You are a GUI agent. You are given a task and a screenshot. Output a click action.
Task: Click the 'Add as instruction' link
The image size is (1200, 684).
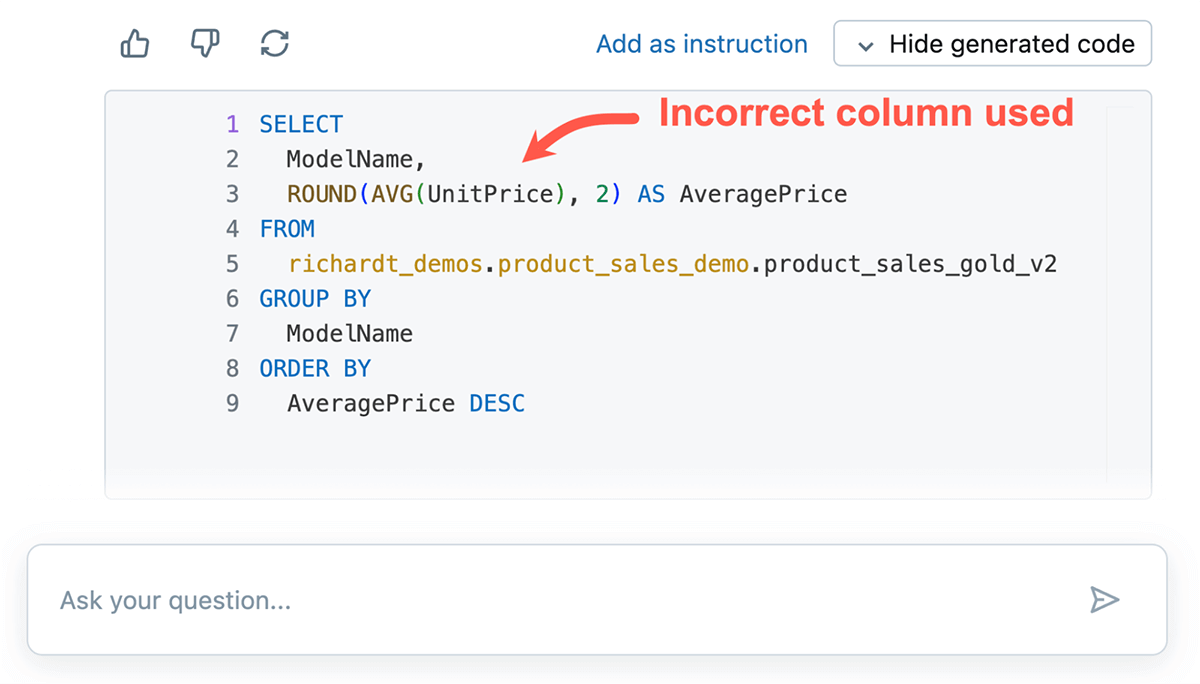pos(701,44)
